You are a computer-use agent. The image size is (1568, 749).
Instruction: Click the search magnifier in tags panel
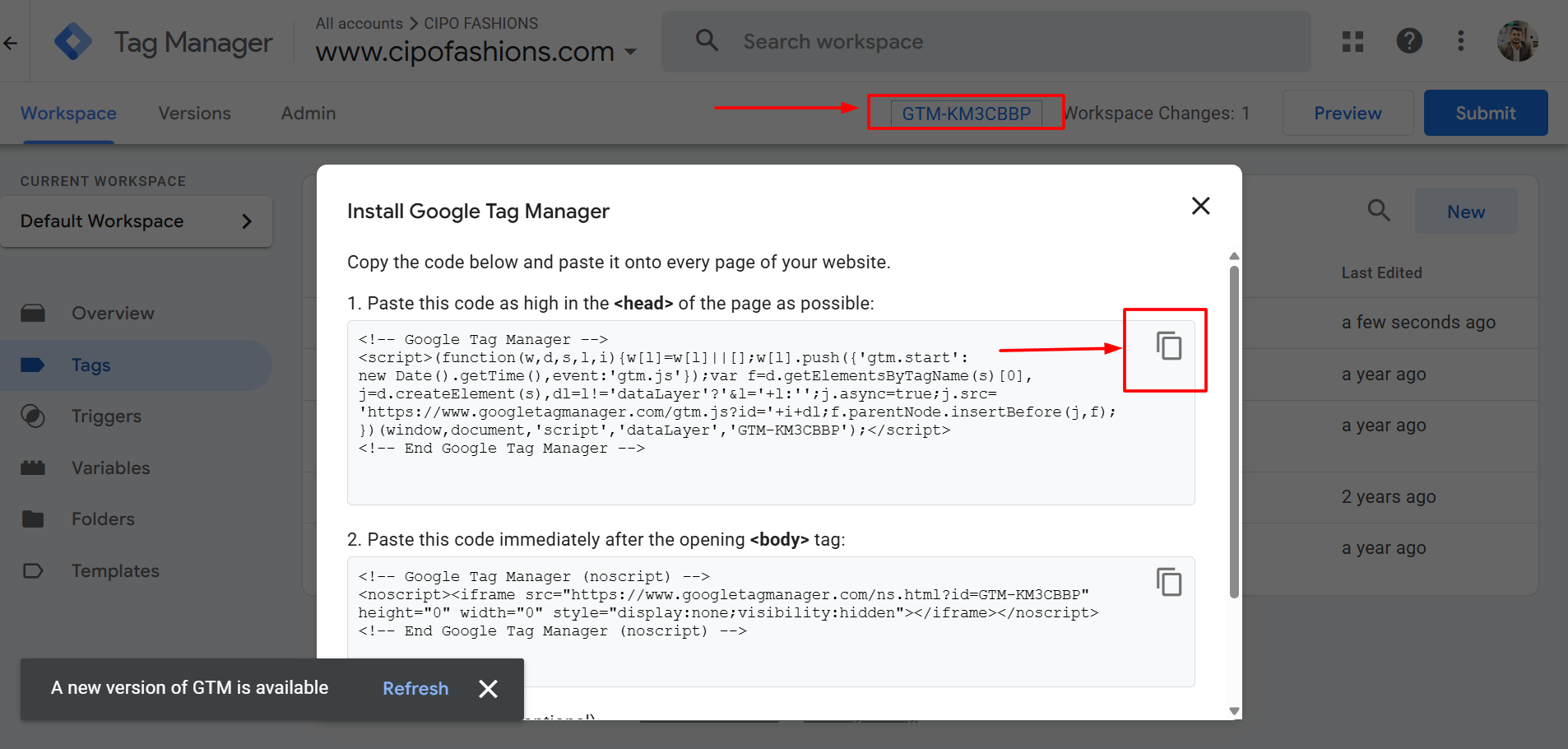[1379, 211]
